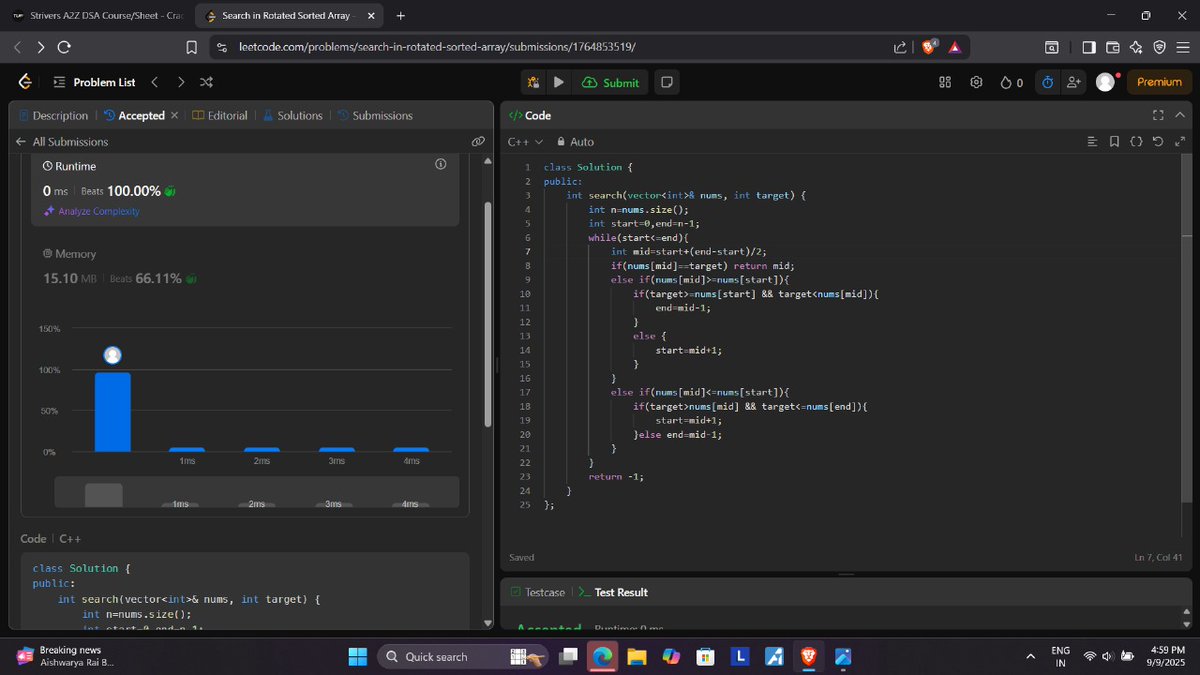The height and width of the screenshot is (675, 1200).
Task: Click the editor bookmark icon
Action: coord(1114,142)
